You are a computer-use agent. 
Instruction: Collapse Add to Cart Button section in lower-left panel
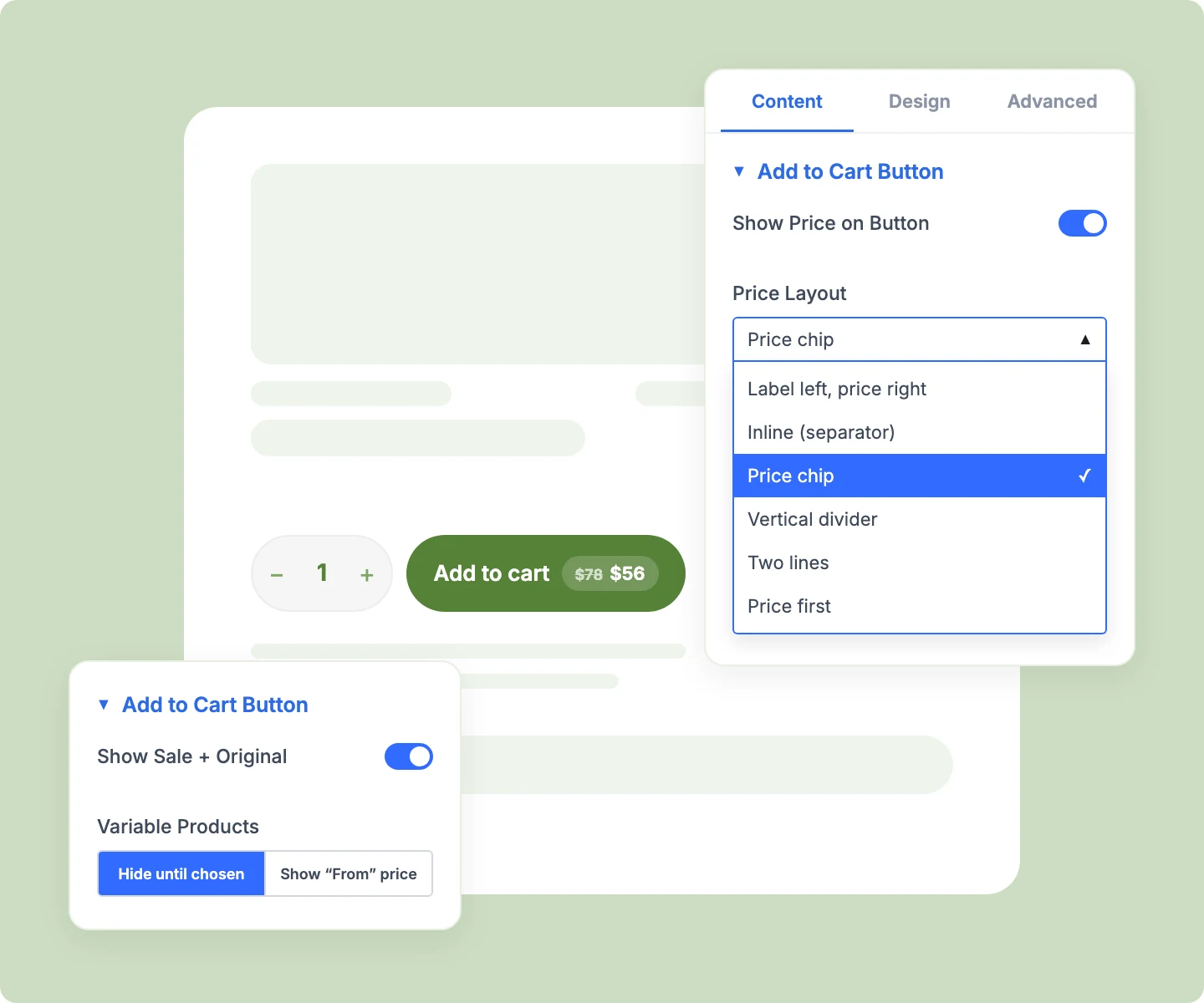(x=203, y=705)
